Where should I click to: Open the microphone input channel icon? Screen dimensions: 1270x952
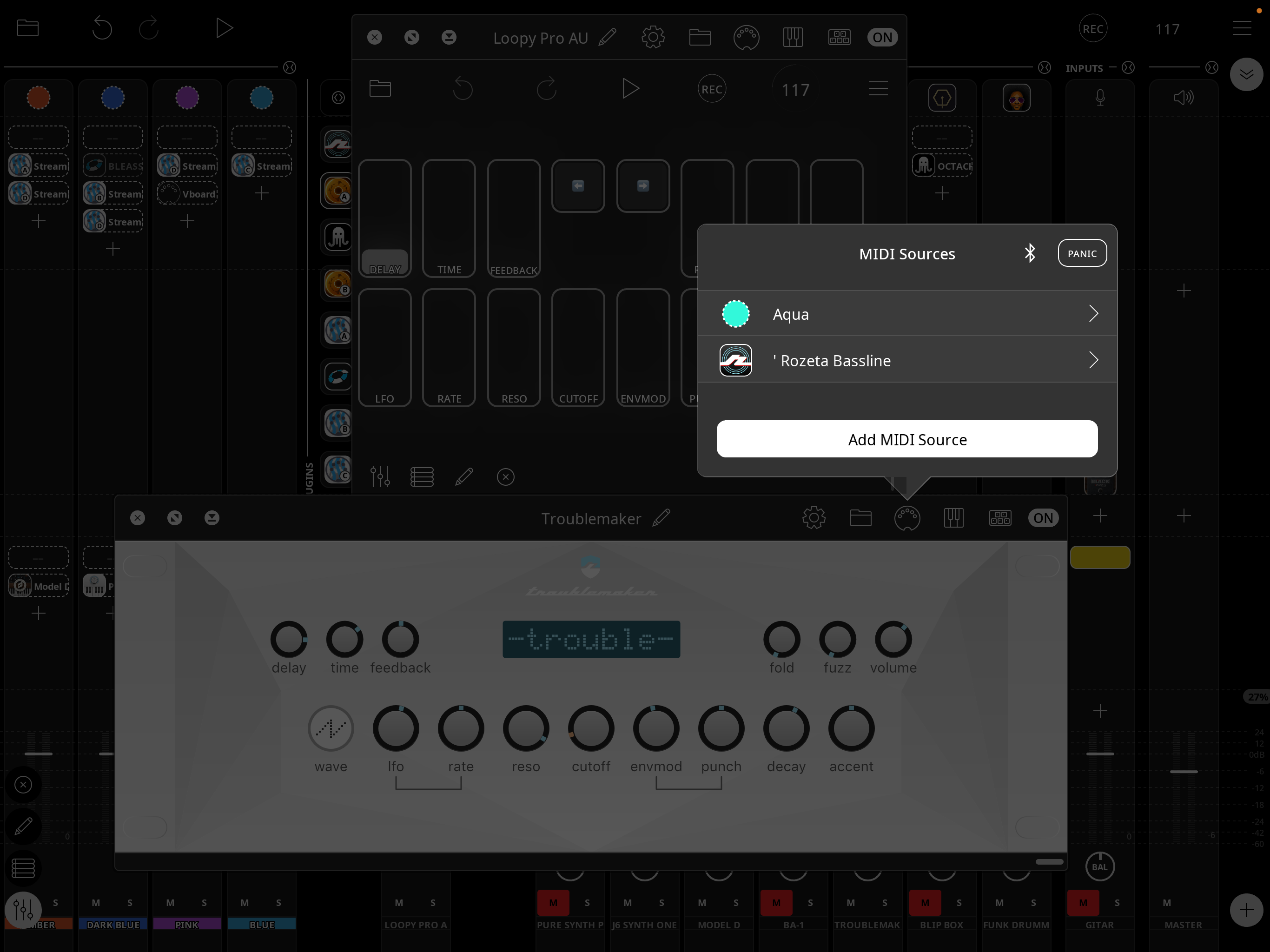[1099, 98]
